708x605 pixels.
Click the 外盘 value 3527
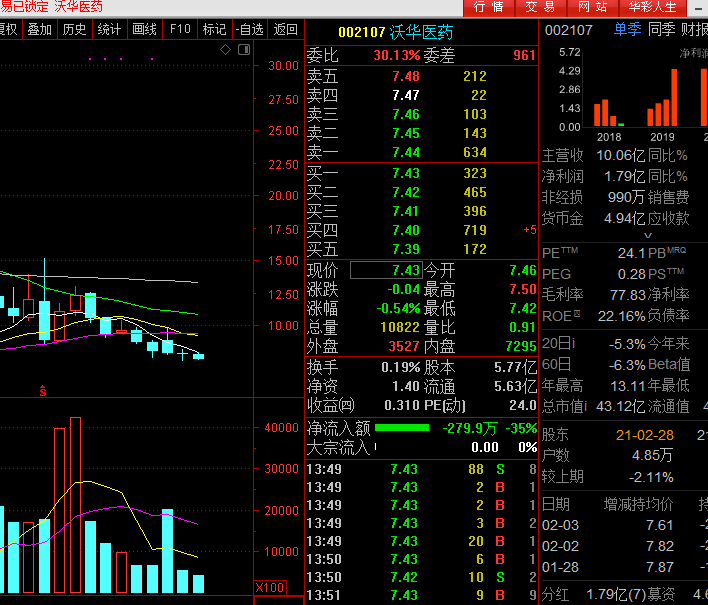tap(404, 346)
